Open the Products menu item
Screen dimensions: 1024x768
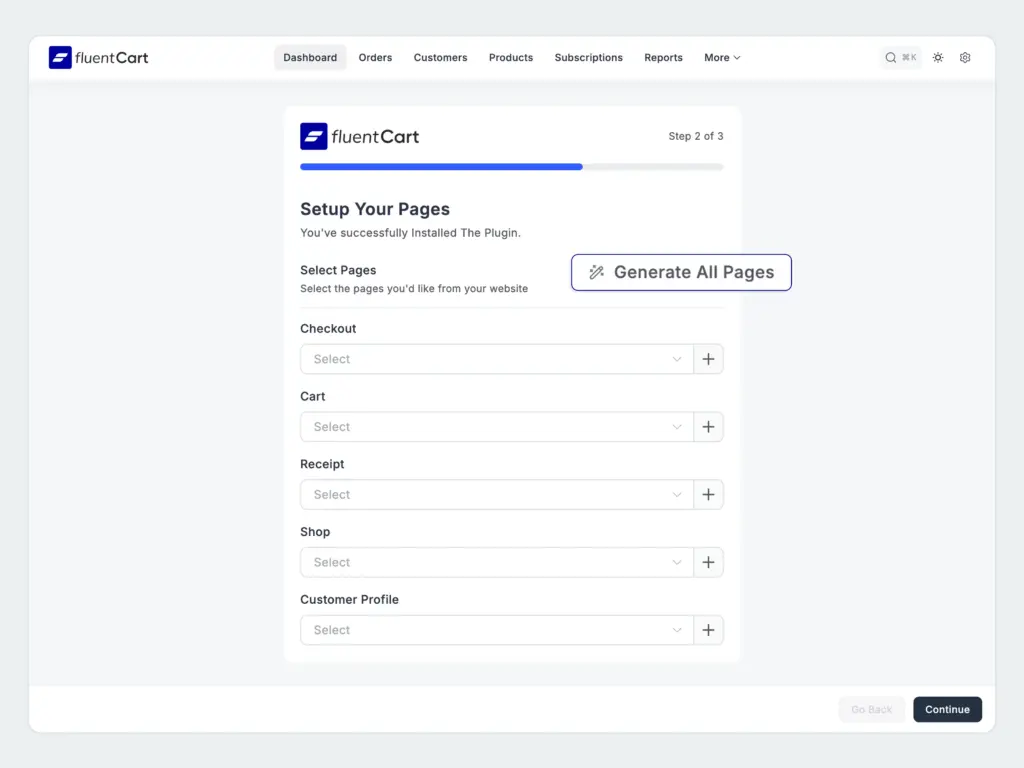(x=511, y=57)
